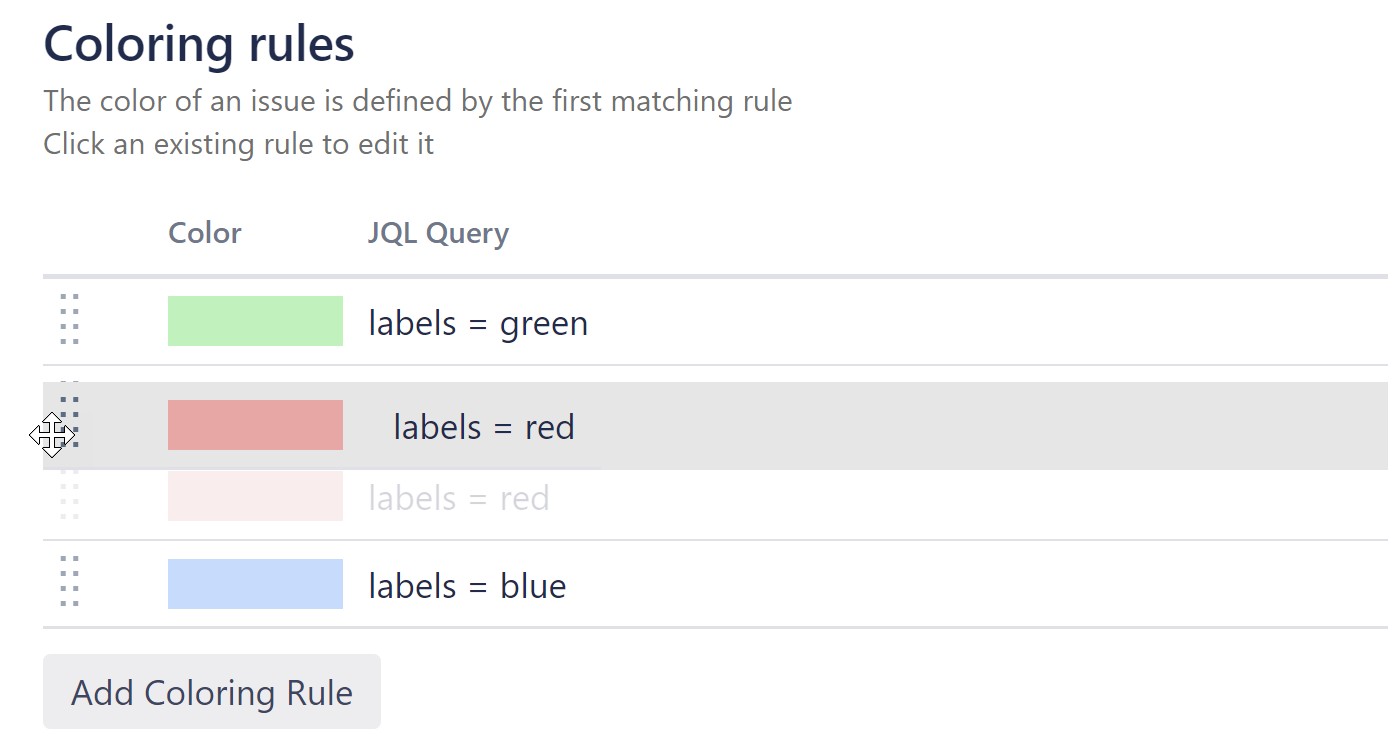Image resolution: width=1388 pixels, height=749 pixels.
Task: Click the Coloring rules heading
Action: [x=199, y=44]
